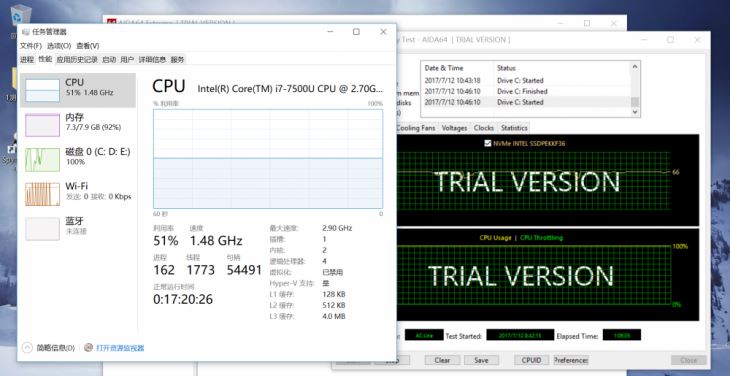Switch to the 进程 tab
Screen dimensions: 730x376
[27, 59]
